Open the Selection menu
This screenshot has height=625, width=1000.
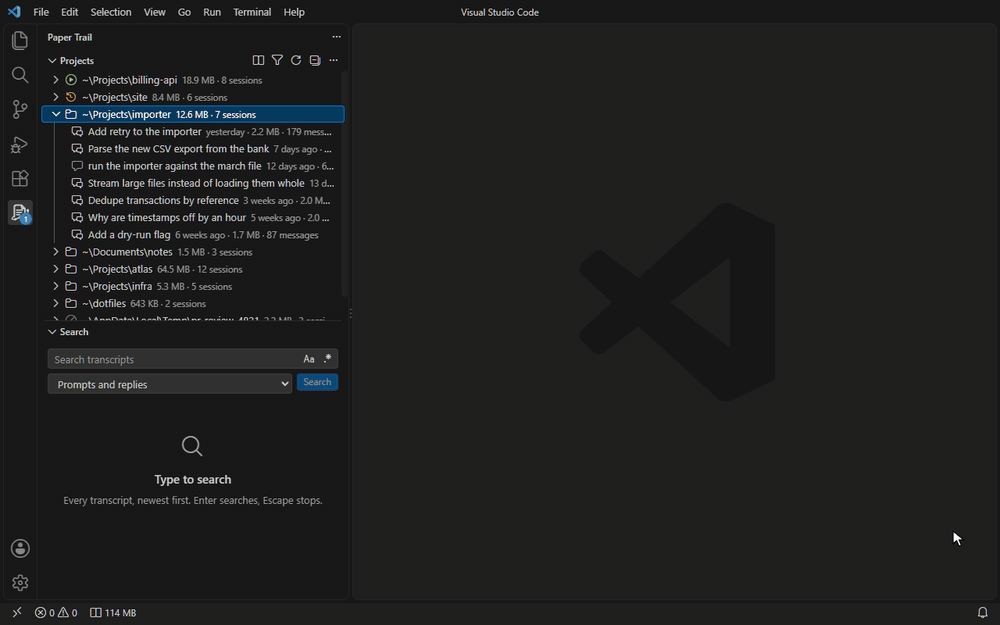point(111,12)
